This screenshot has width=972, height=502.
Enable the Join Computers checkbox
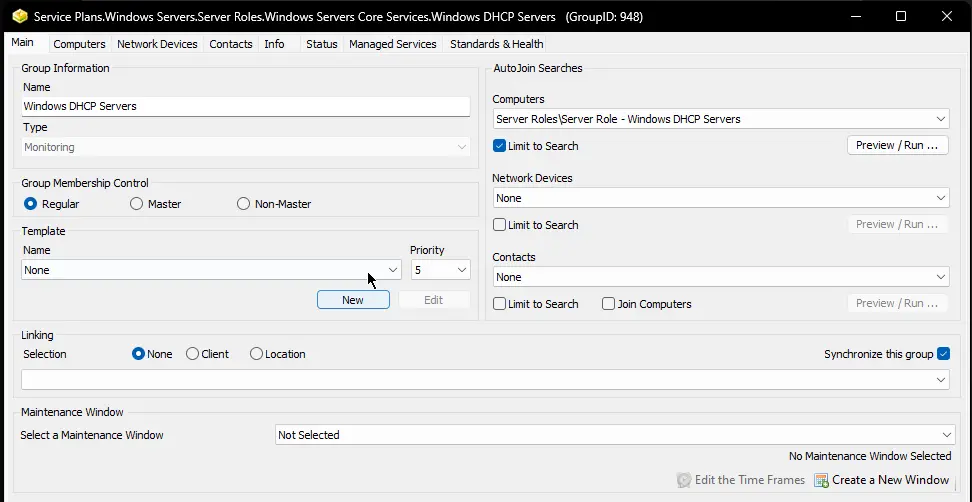click(x=608, y=304)
